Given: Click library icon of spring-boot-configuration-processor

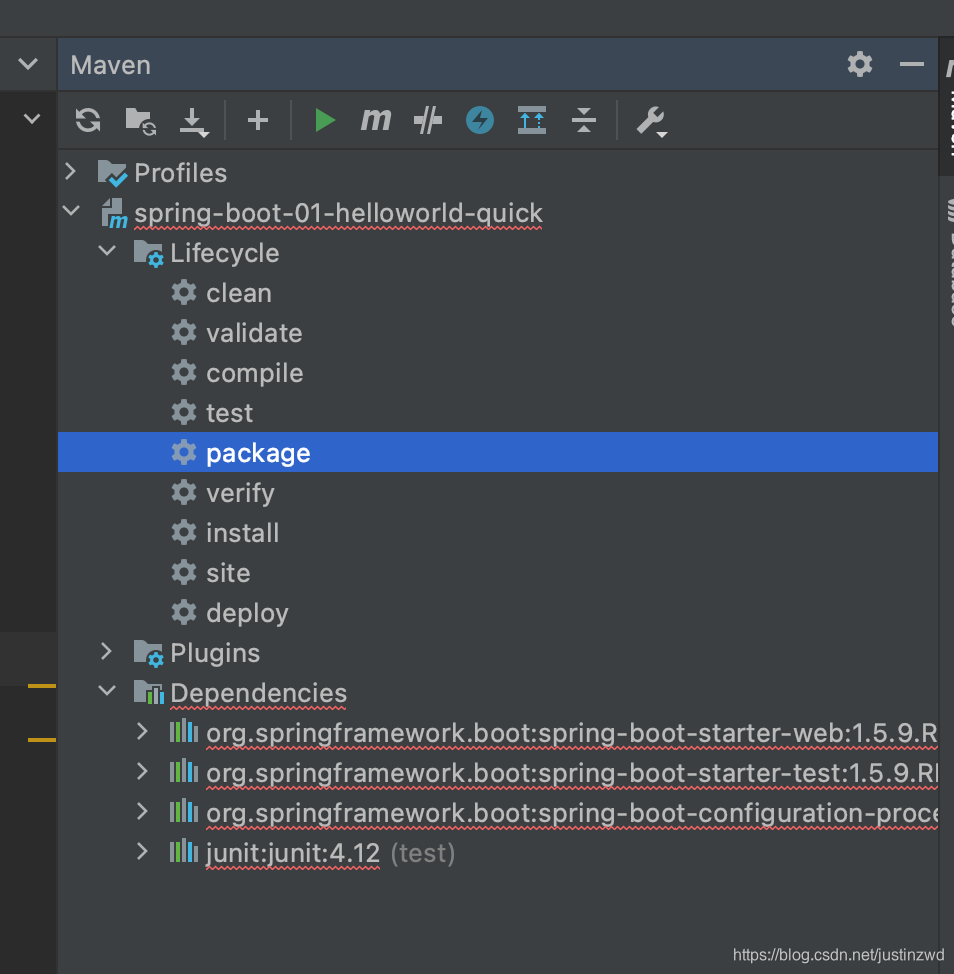Looking at the screenshot, I should pos(184,812).
